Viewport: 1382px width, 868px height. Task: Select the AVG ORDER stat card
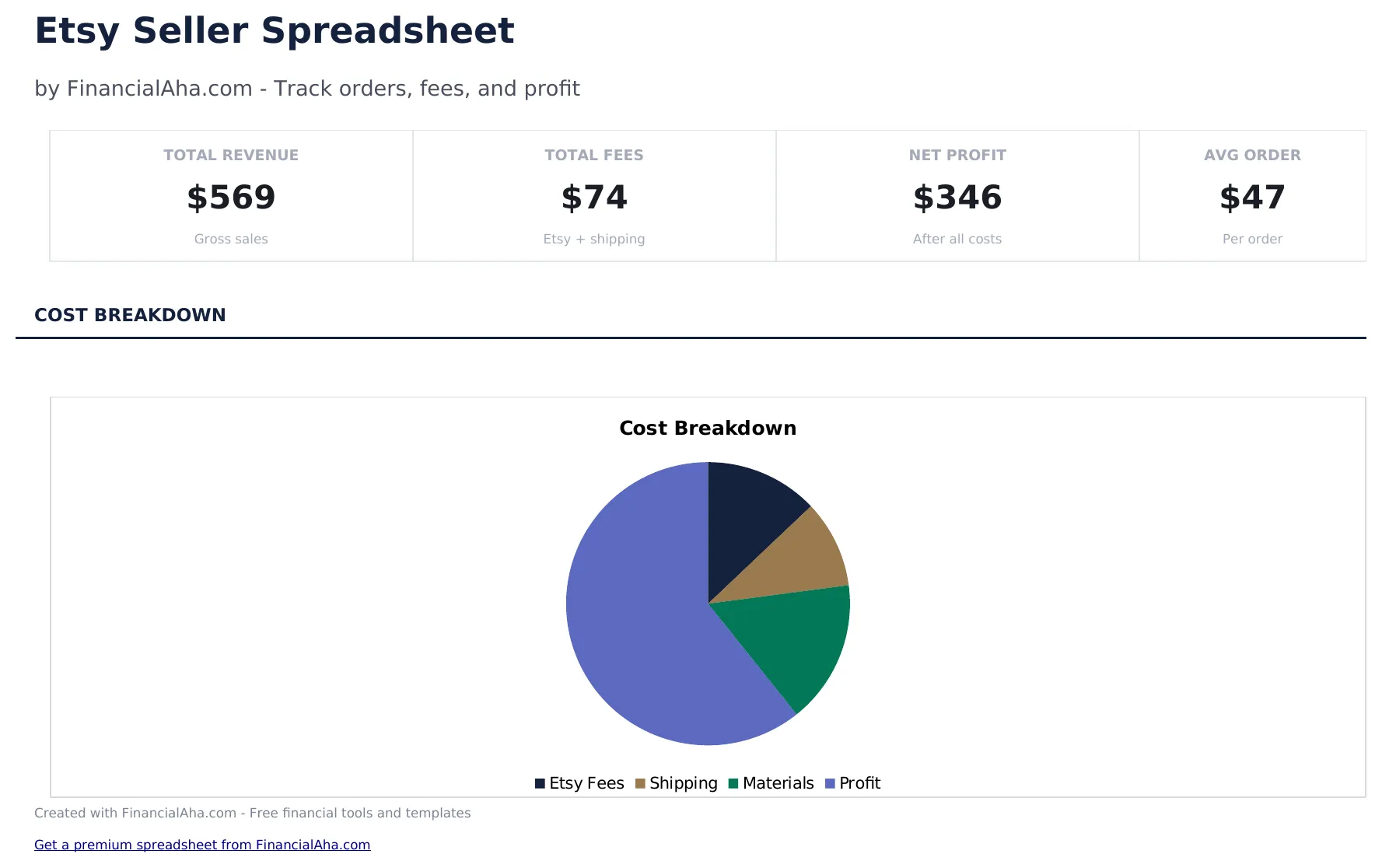coord(1252,194)
